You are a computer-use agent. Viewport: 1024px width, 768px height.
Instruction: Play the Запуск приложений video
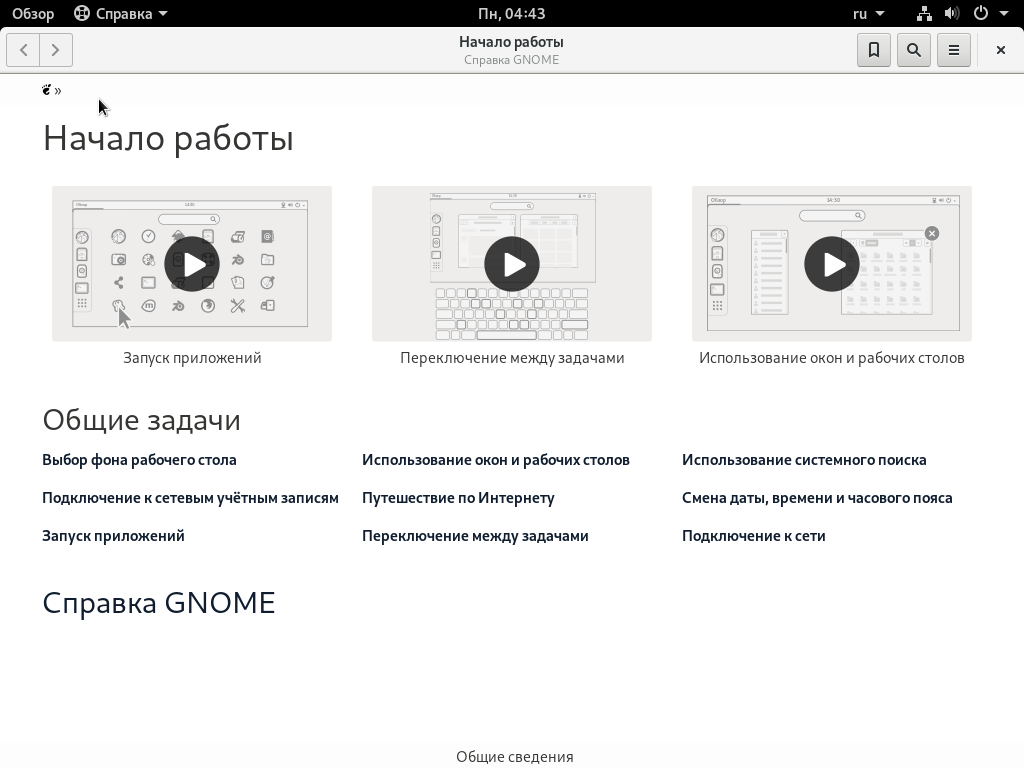point(192,264)
